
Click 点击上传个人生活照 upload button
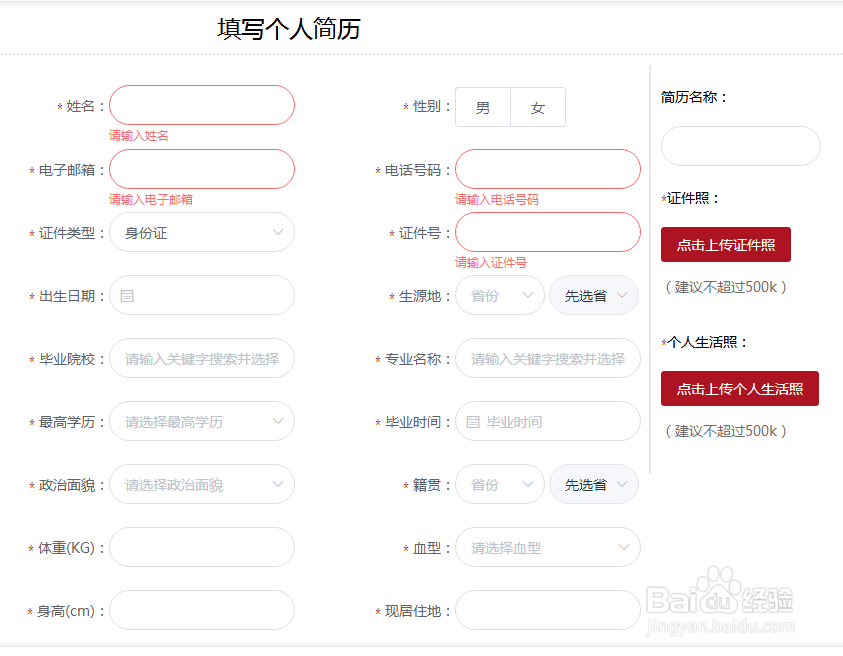pos(740,388)
